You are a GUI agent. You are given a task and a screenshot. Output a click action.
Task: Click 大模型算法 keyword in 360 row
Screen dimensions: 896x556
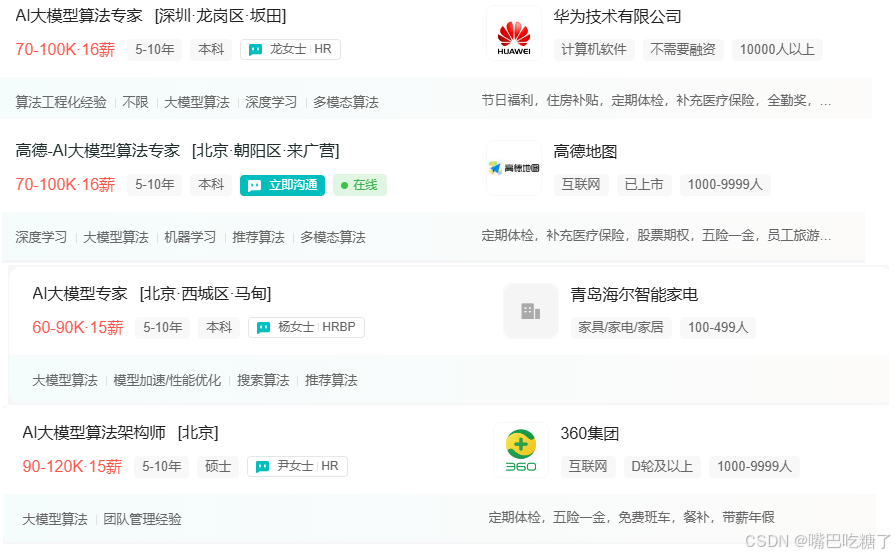point(55,519)
